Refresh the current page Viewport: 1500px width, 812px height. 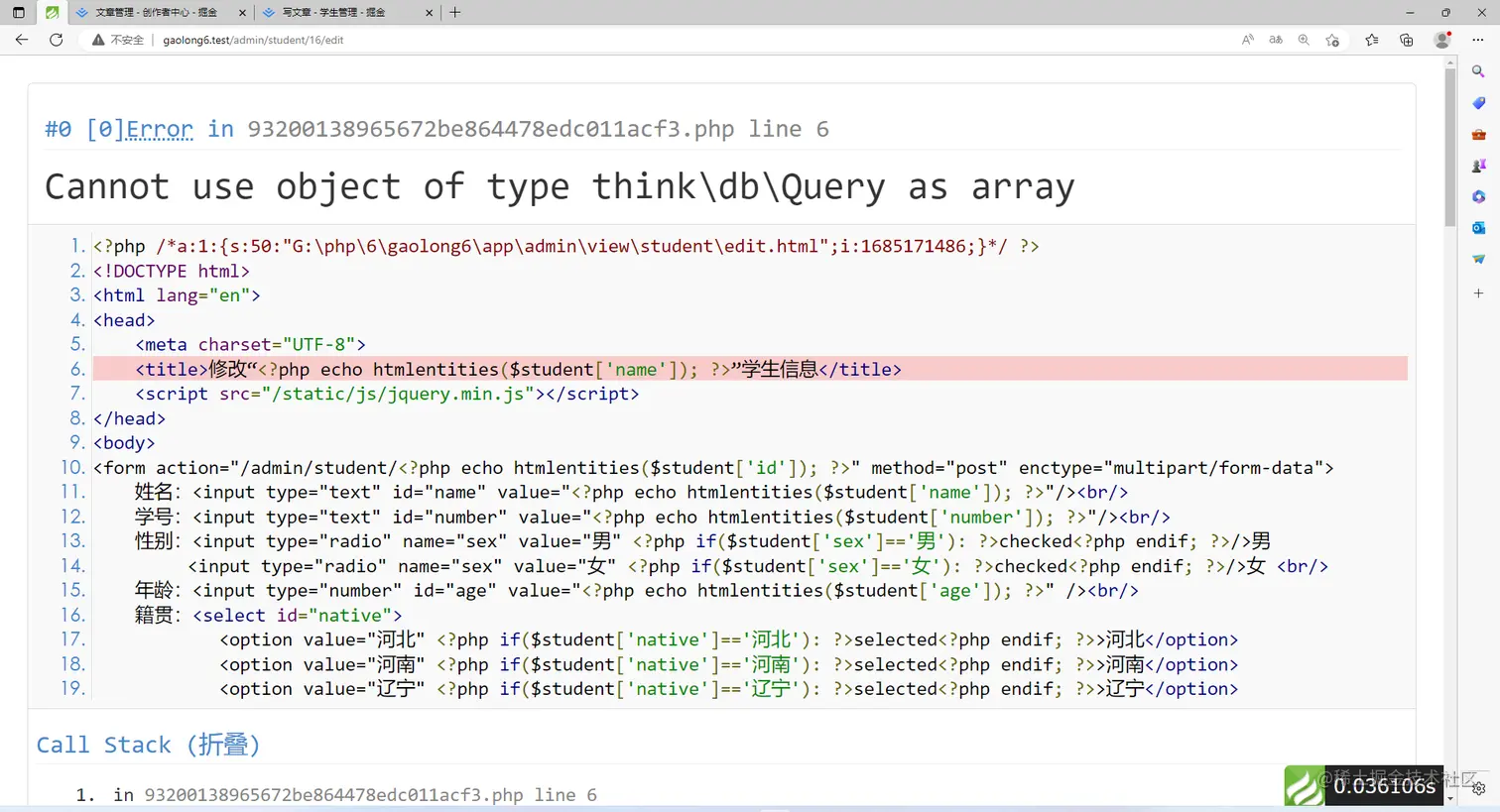click(x=57, y=40)
